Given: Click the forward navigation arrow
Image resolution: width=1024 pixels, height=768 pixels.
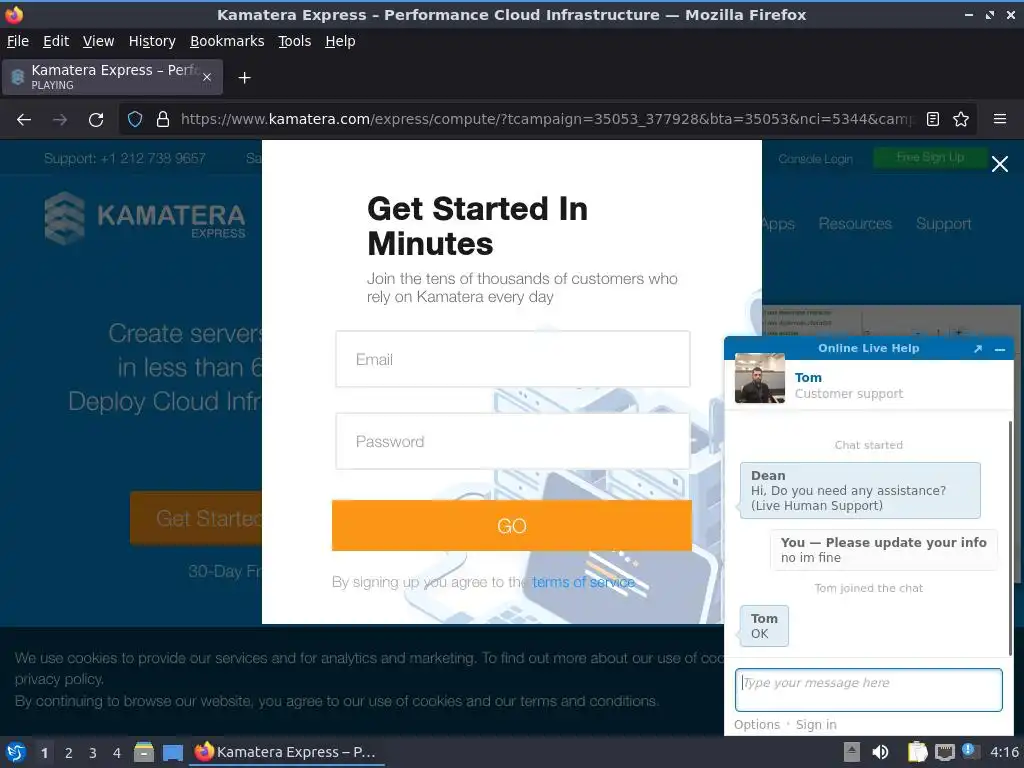Looking at the screenshot, I should point(59,120).
